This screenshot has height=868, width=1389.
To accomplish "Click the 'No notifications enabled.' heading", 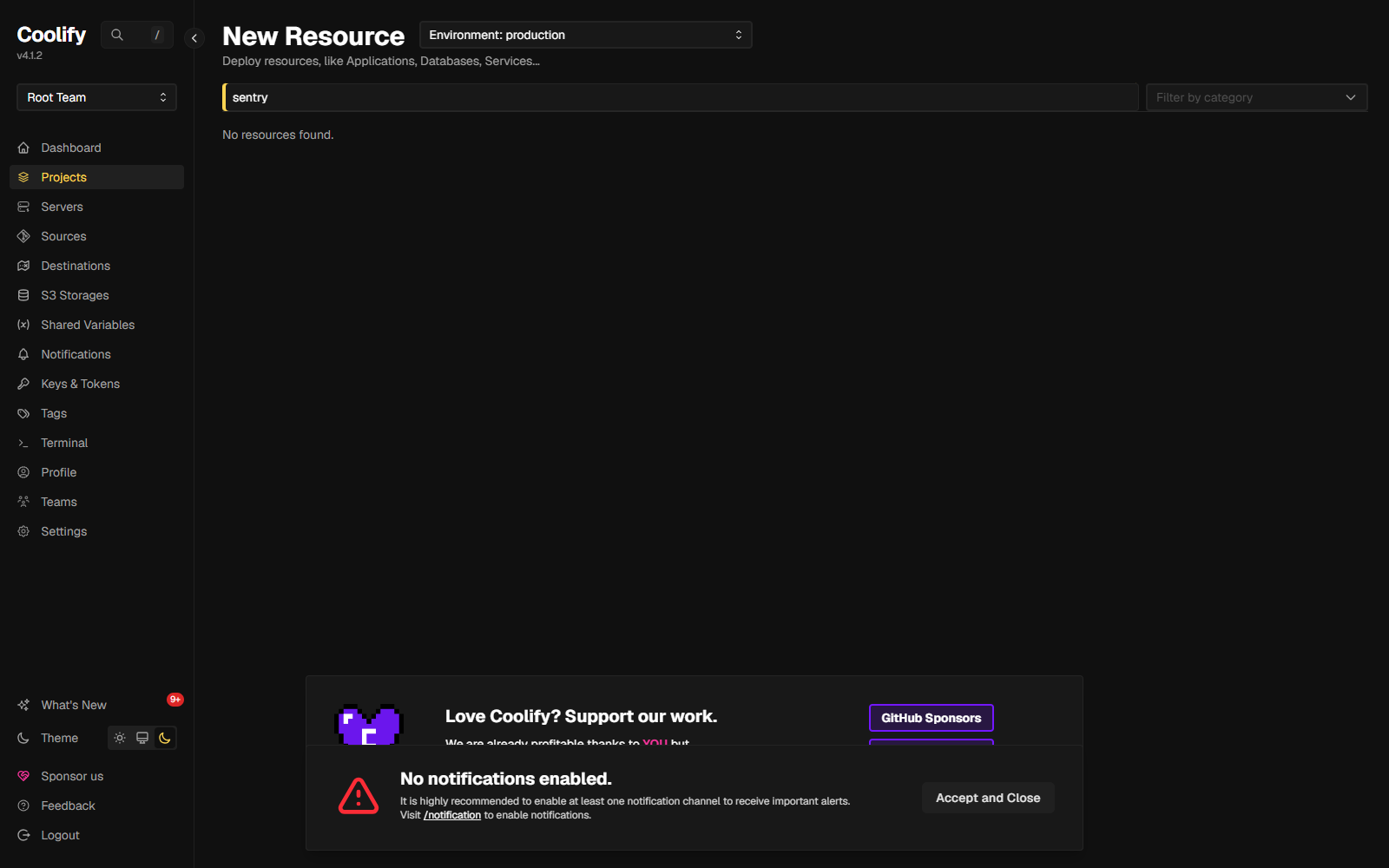I will (505, 779).
